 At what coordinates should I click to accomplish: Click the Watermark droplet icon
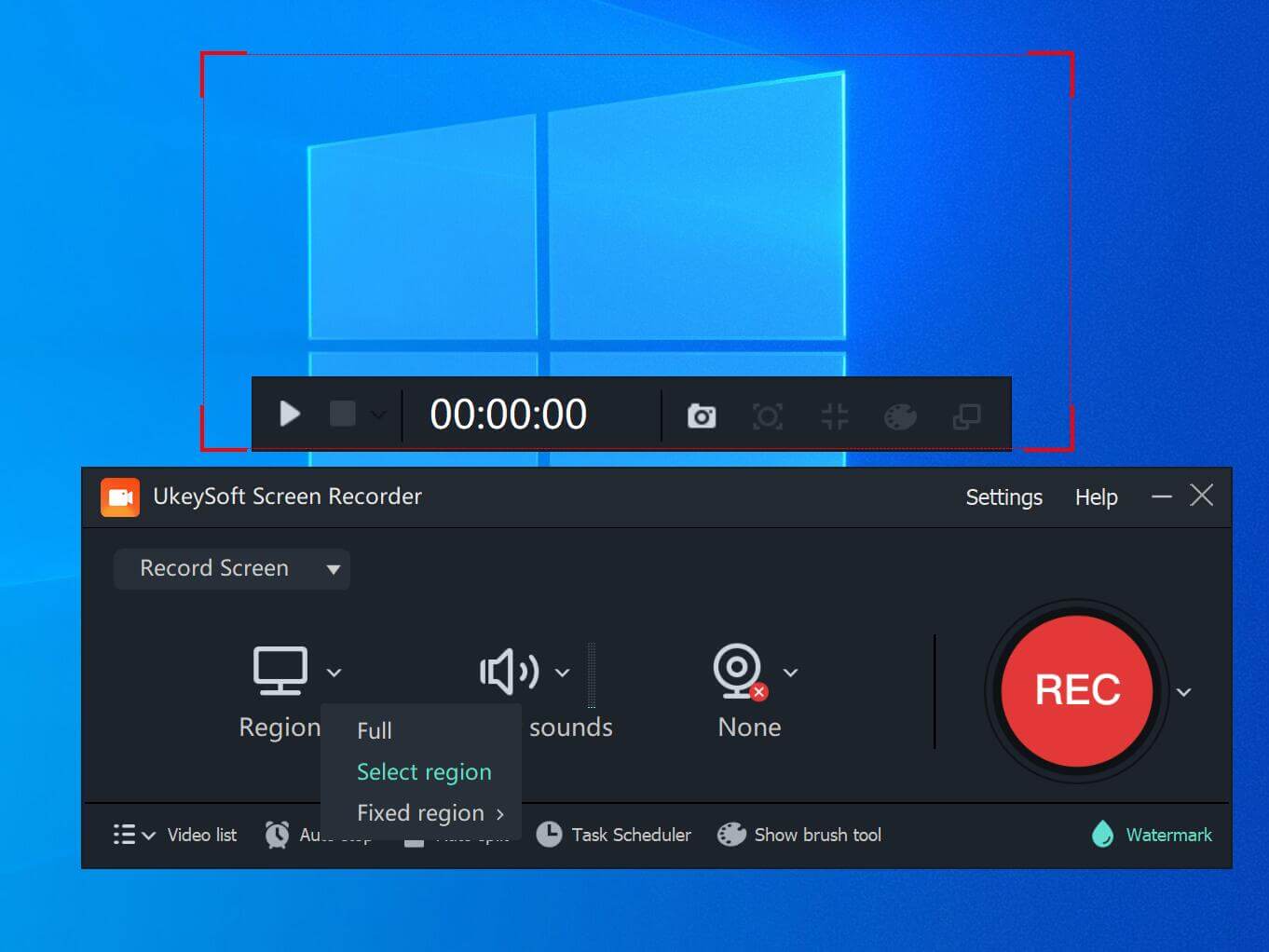tap(1102, 835)
